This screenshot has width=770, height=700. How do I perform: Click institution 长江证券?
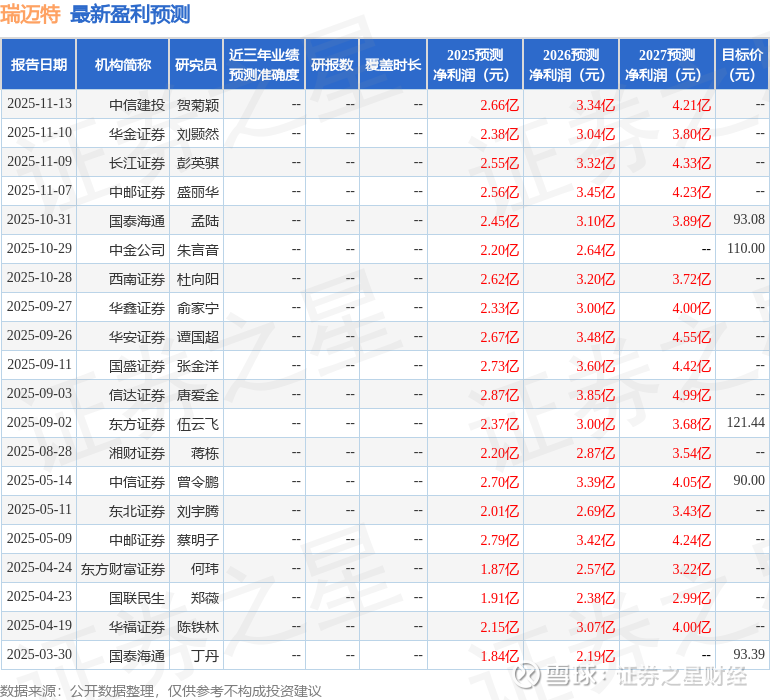[137, 163]
